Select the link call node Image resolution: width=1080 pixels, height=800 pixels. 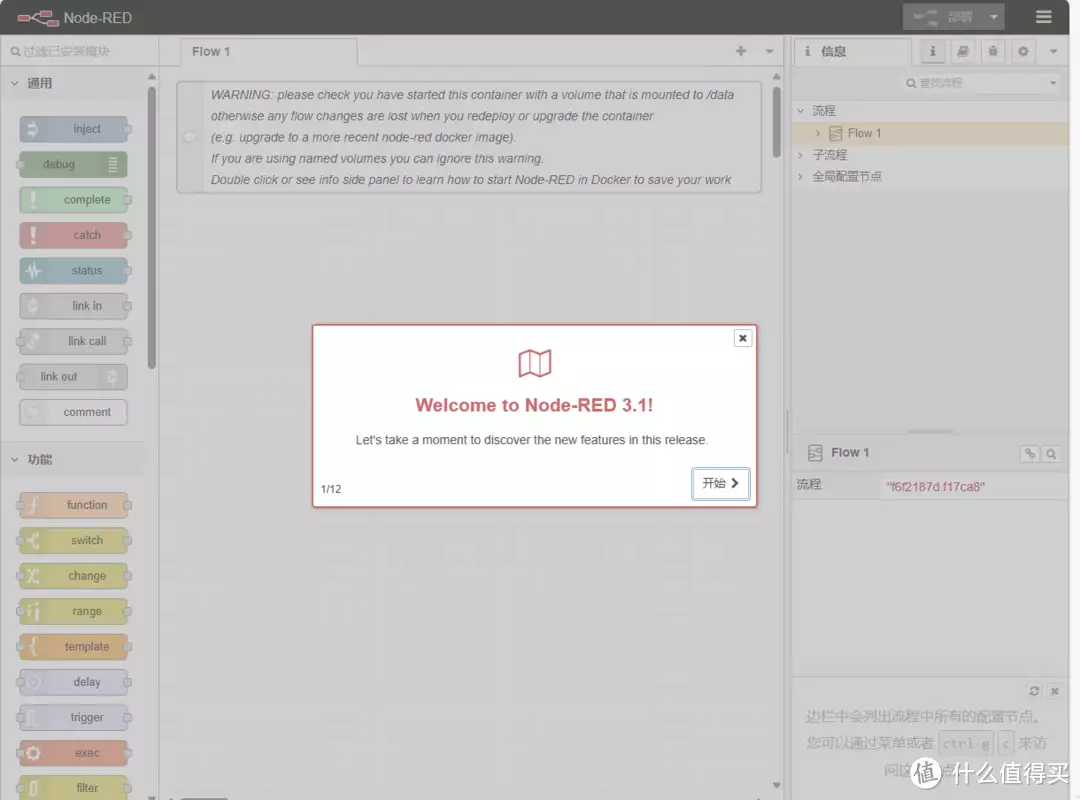(74, 341)
